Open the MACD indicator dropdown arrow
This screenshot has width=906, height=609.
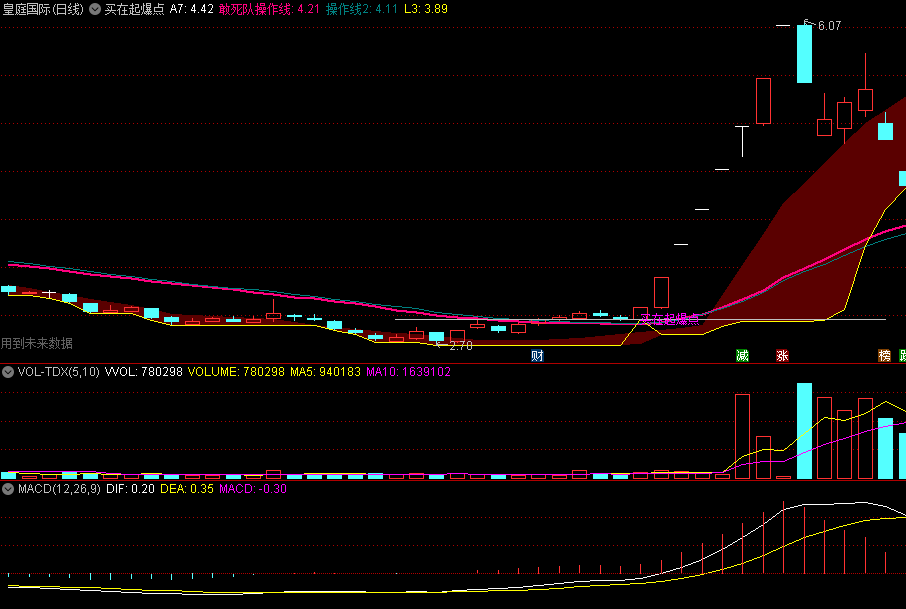pos(8,489)
